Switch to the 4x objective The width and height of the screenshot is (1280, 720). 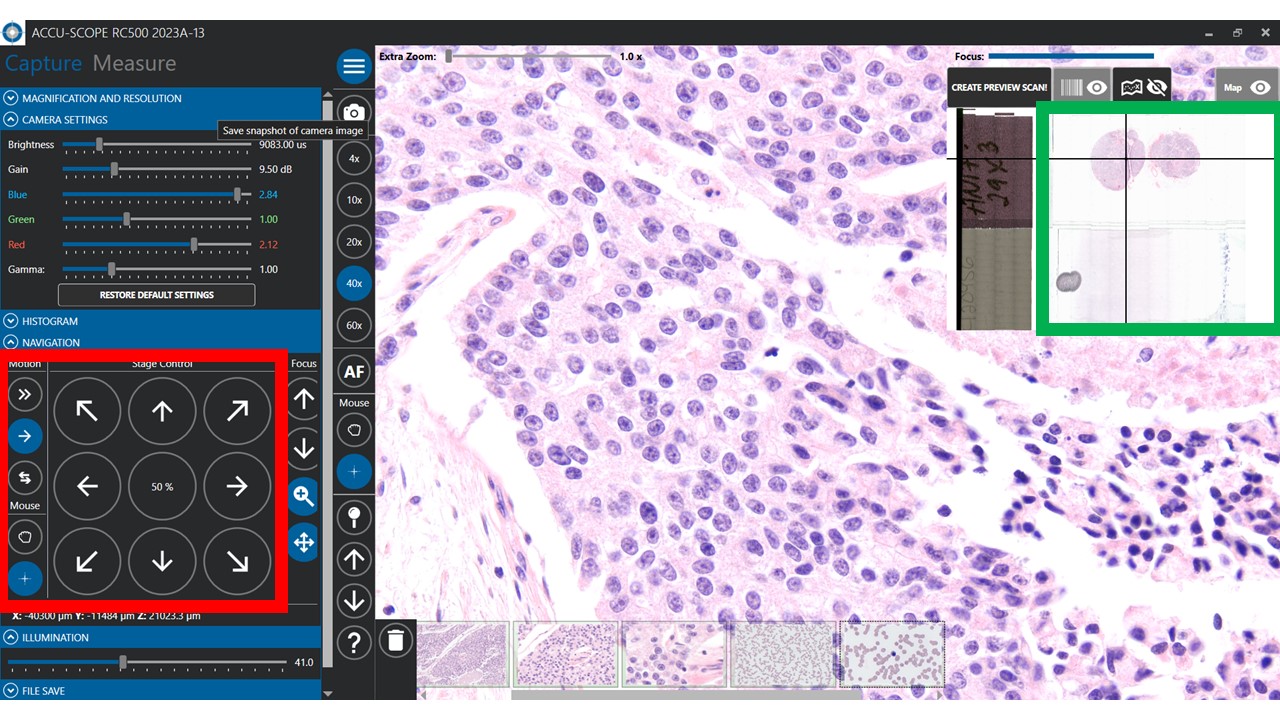(x=354, y=158)
